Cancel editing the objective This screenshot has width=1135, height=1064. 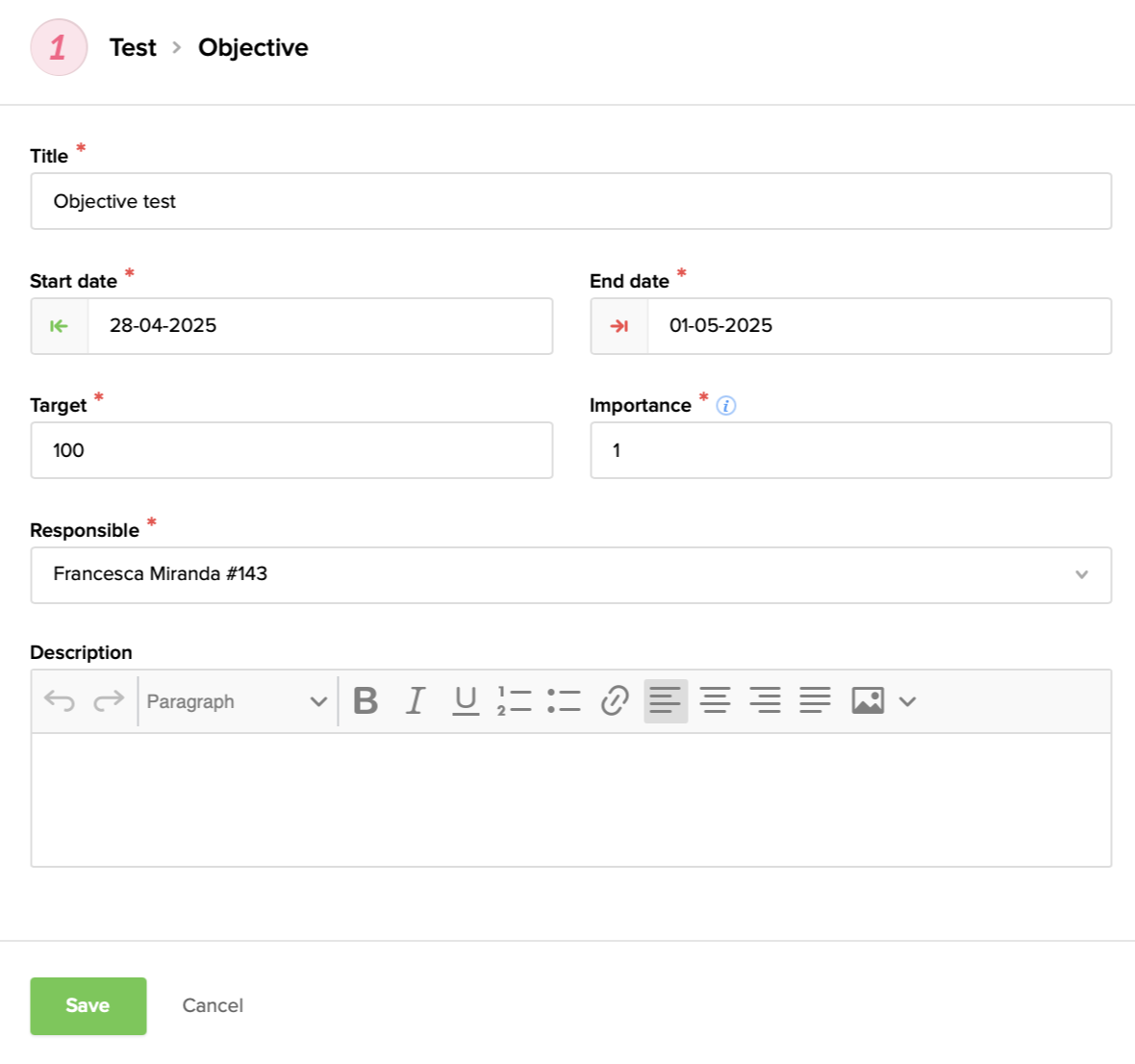click(x=213, y=1006)
